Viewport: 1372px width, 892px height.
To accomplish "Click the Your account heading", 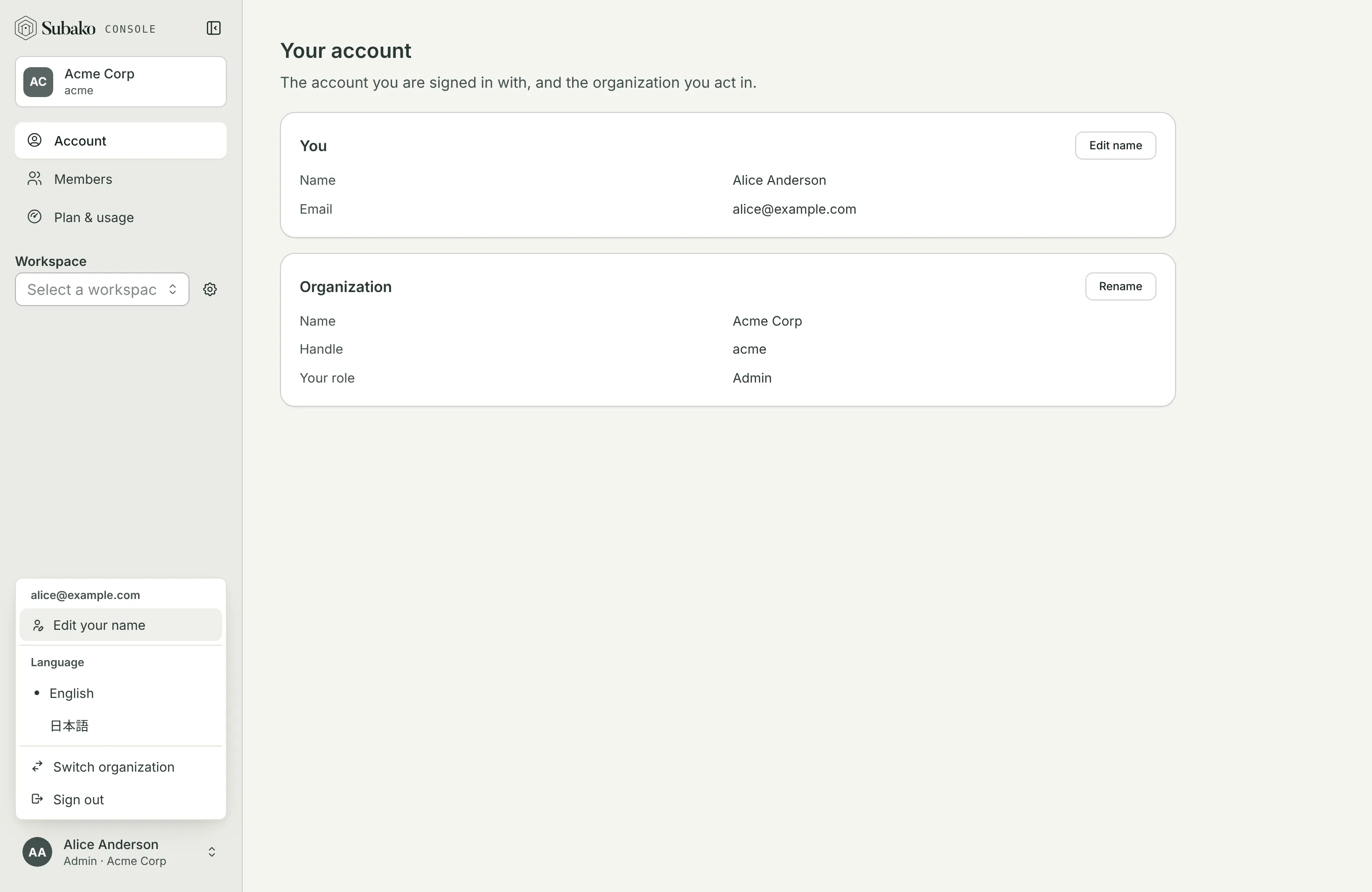I will pyautogui.click(x=346, y=51).
